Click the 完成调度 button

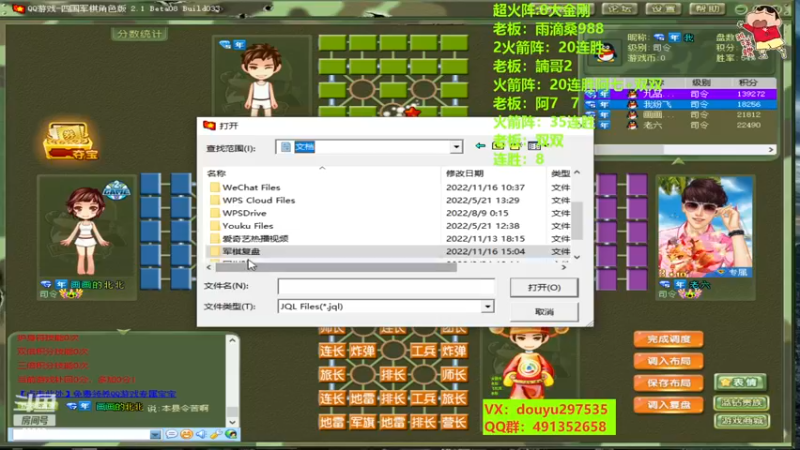pyautogui.click(x=668, y=339)
